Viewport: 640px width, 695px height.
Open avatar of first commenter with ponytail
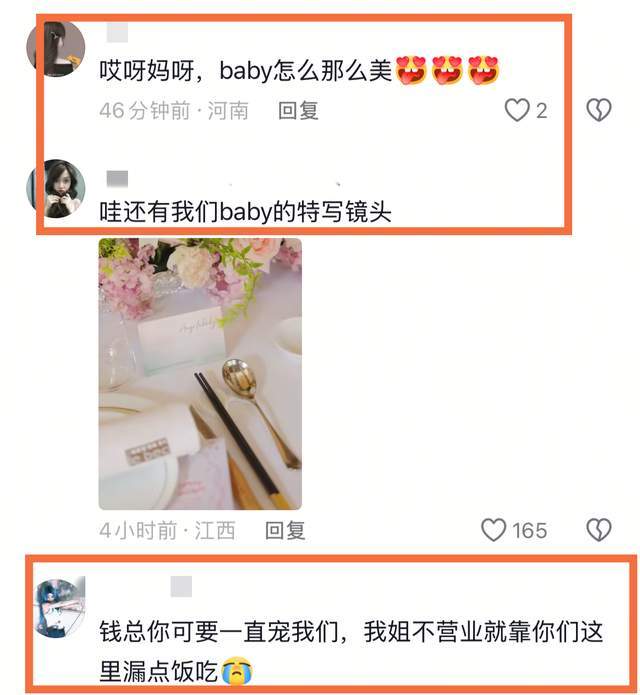56,48
